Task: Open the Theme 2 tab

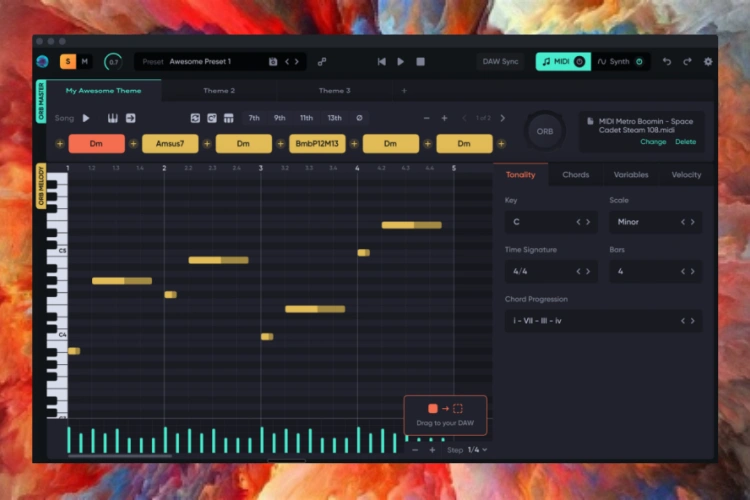Action: tap(219, 91)
